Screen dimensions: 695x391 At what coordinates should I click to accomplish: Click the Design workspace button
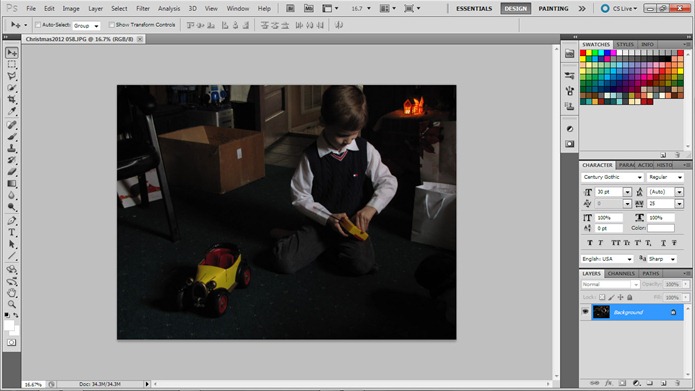515,8
